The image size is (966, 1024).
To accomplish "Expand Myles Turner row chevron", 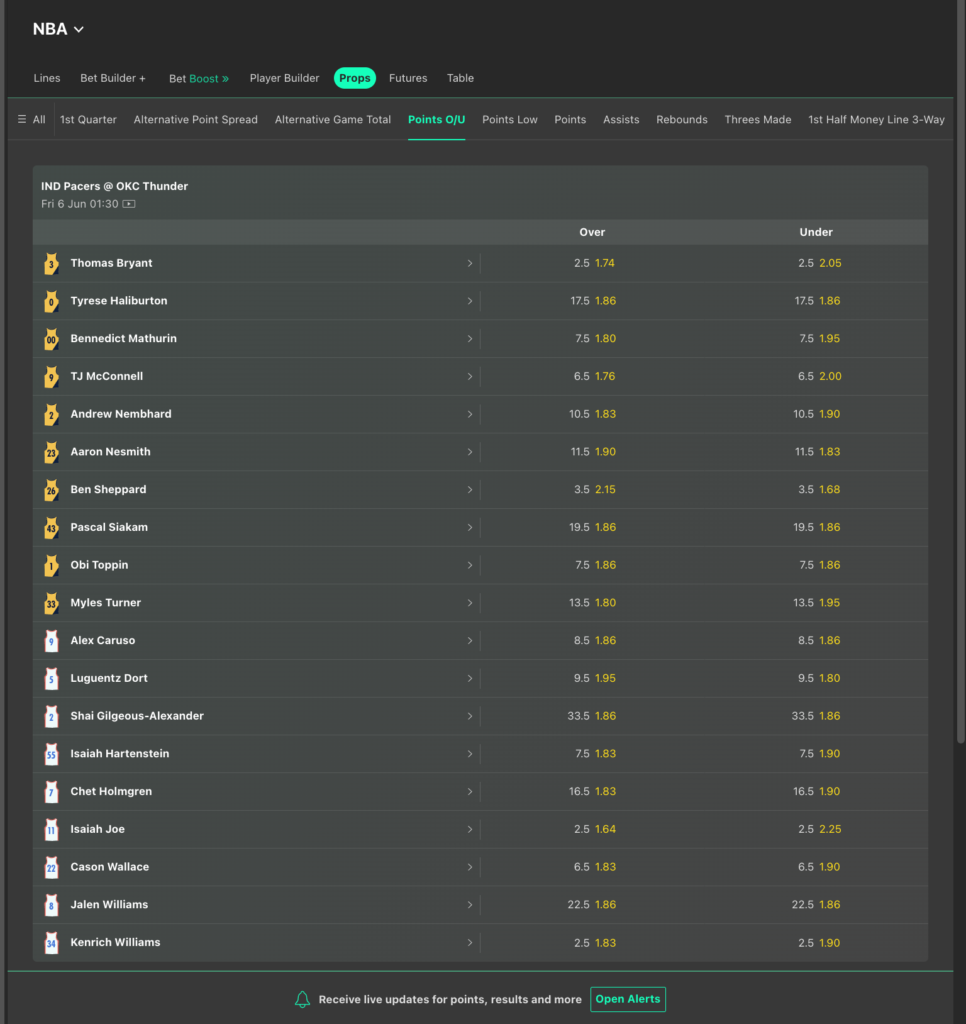I will (x=470, y=603).
